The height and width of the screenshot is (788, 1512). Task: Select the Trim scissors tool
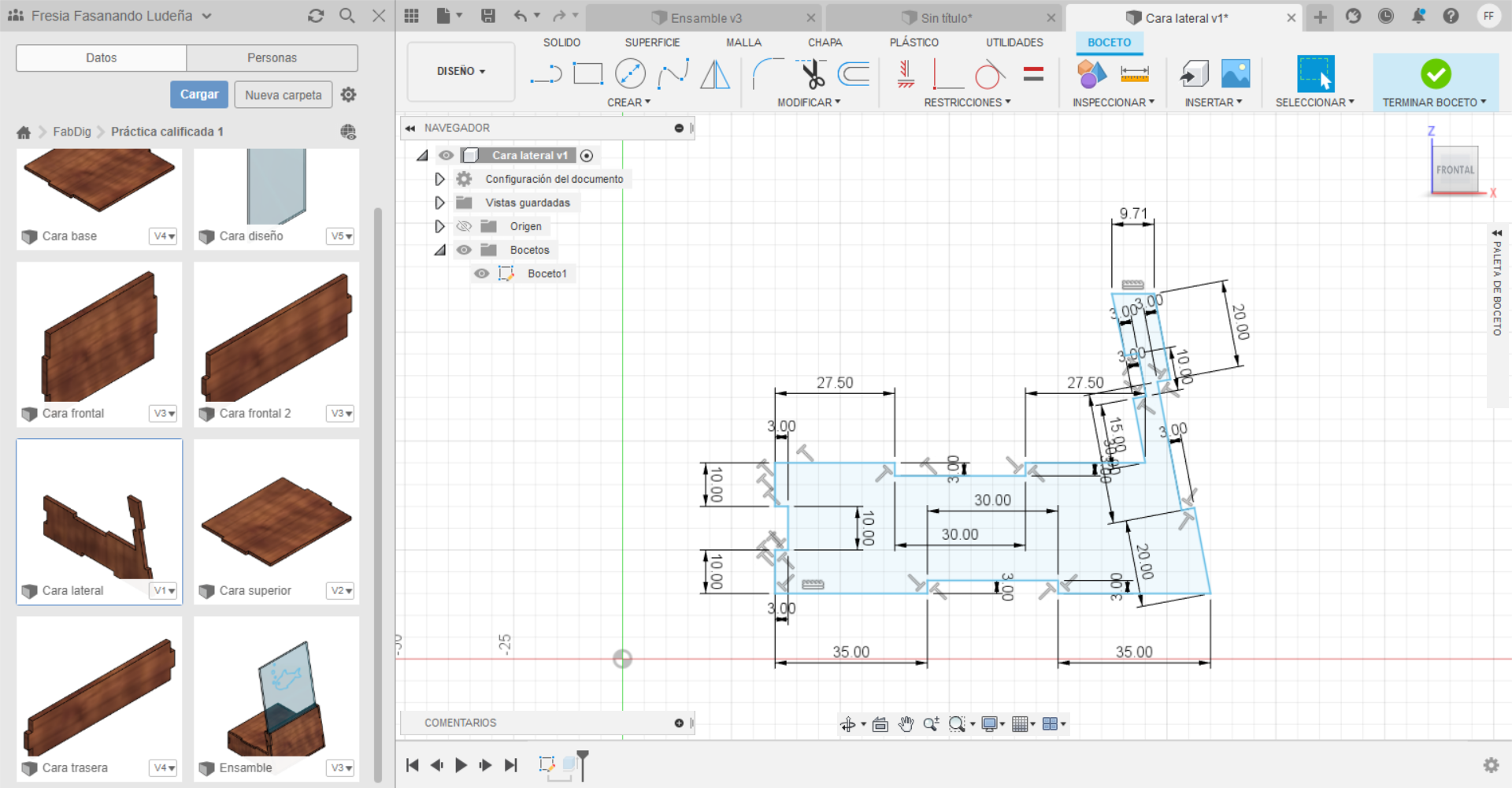(x=812, y=74)
